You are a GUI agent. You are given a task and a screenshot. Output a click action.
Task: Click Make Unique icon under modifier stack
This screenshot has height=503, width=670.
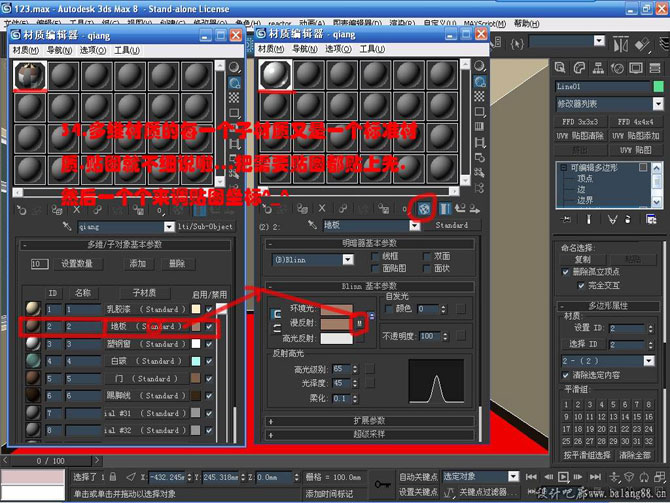pyautogui.click(x=612, y=219)
